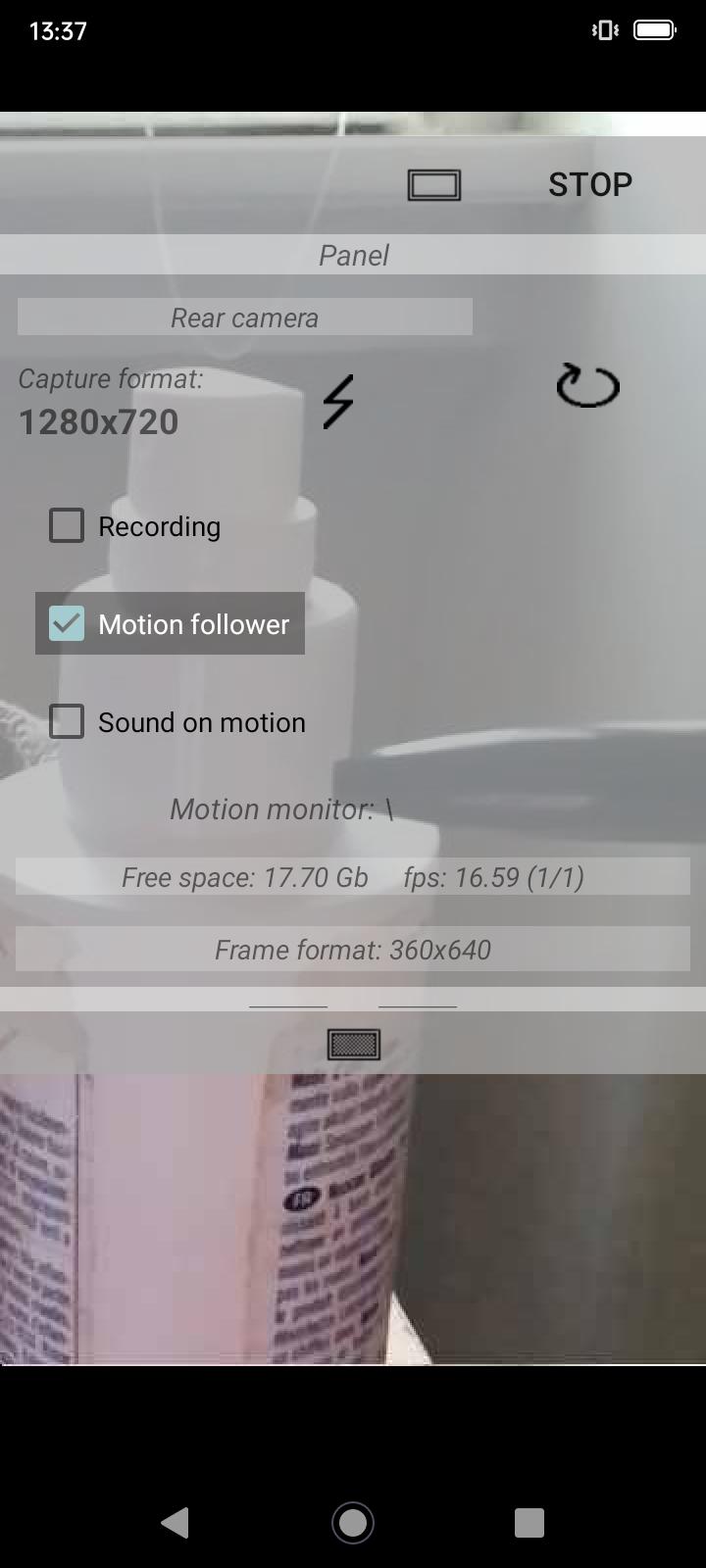
Task: Tap the right tab line under the panel
Action: click(x=418, y=1005)
